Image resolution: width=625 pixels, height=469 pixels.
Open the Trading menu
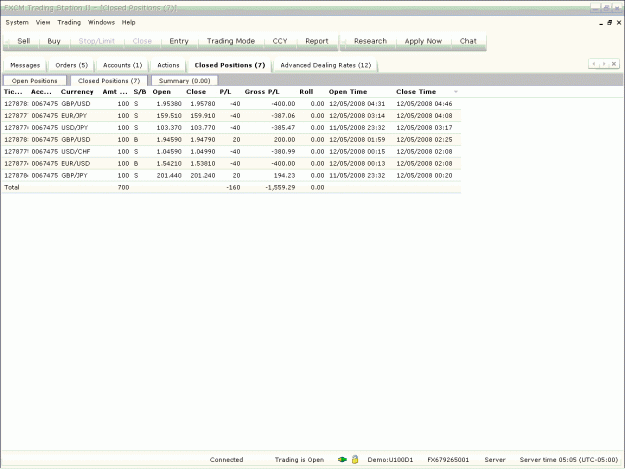pos(69,22)
